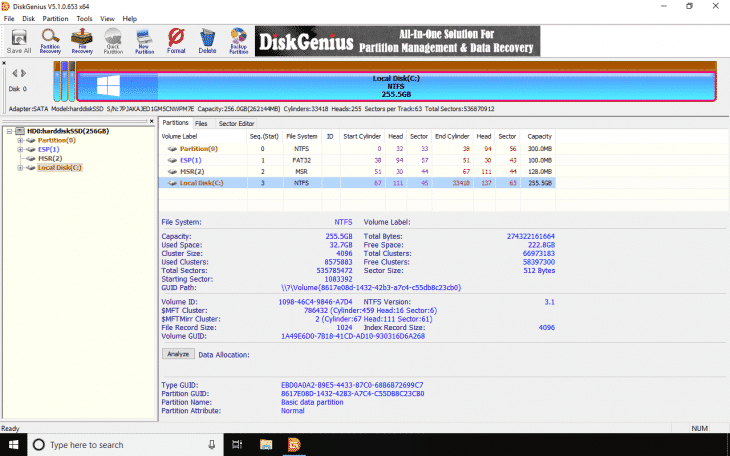Viewport: 730px width, 456px height.
Task: Open the Tools menu
Action: pyautogui.click(x=84, y=19)
